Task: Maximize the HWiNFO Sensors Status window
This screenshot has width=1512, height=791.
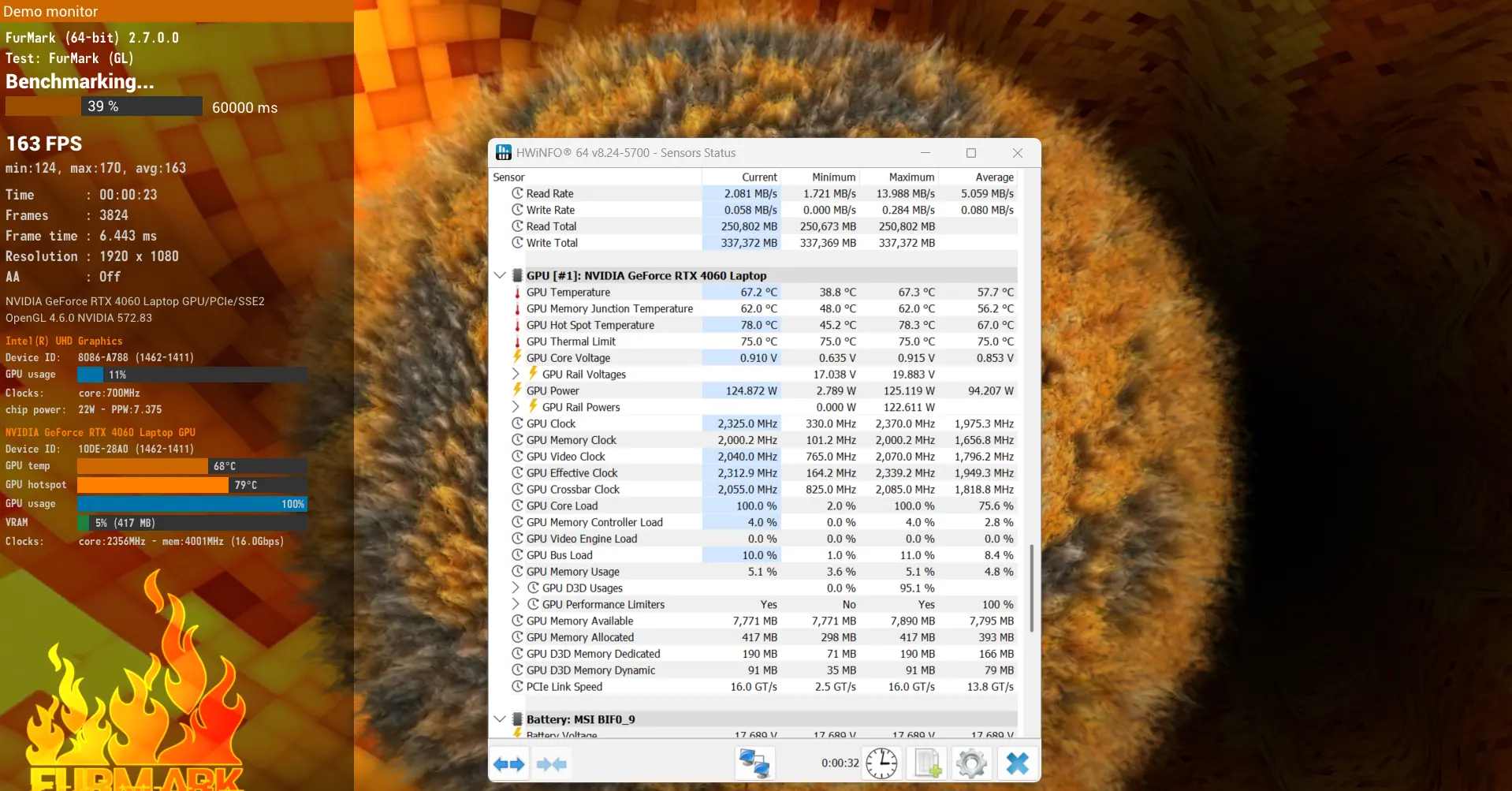Action: [971, 153]
